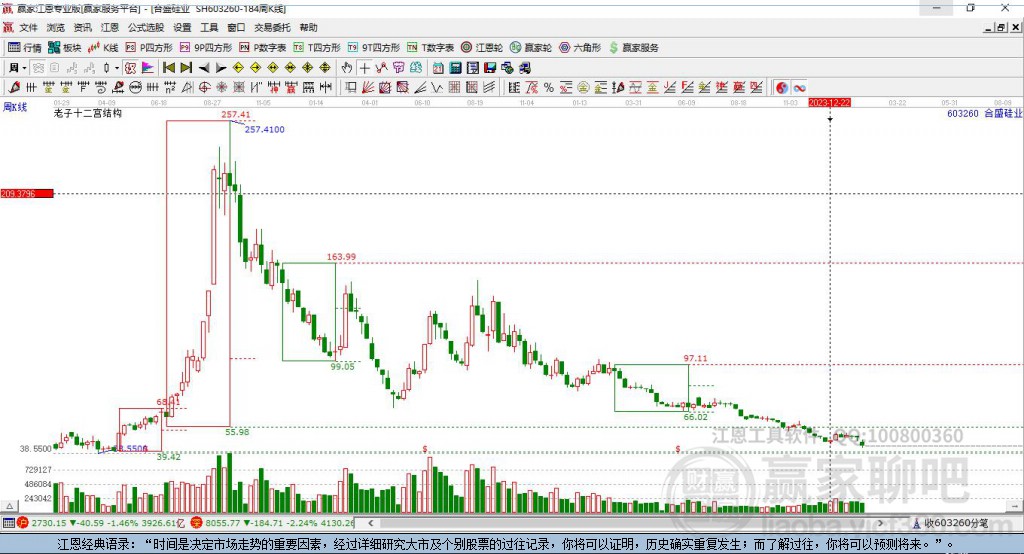Open the 帮助 menu
Screen dimensions: 1024x554
pos(308,27)
